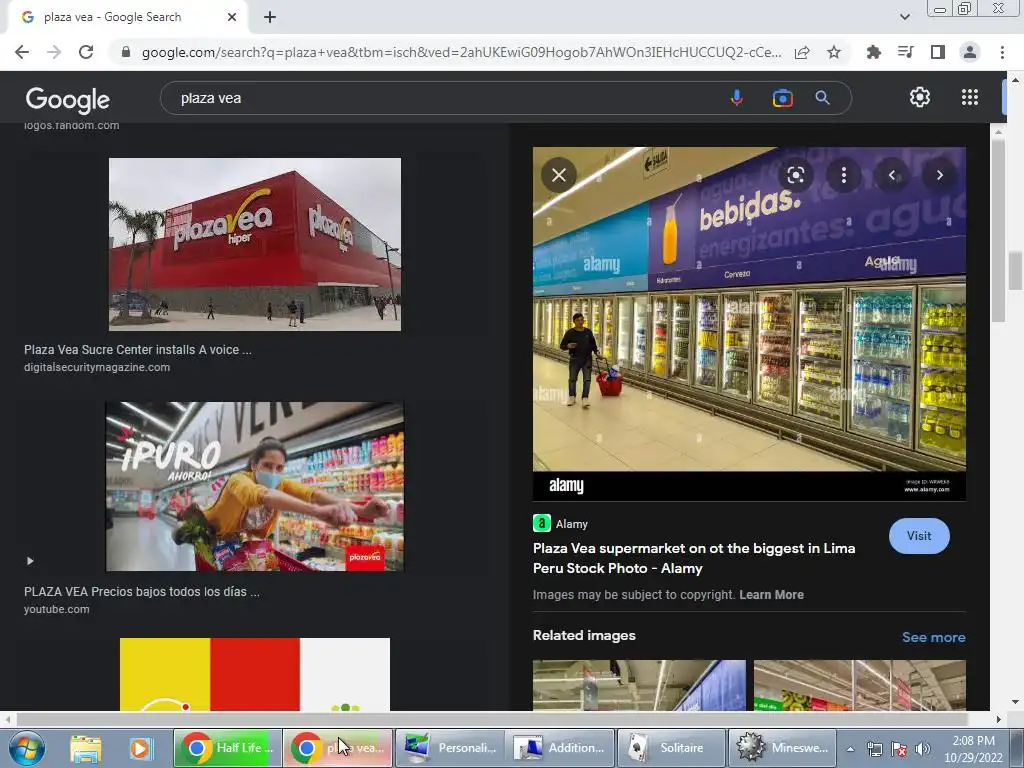Open media control icon in toolbar

click(905, 52)
